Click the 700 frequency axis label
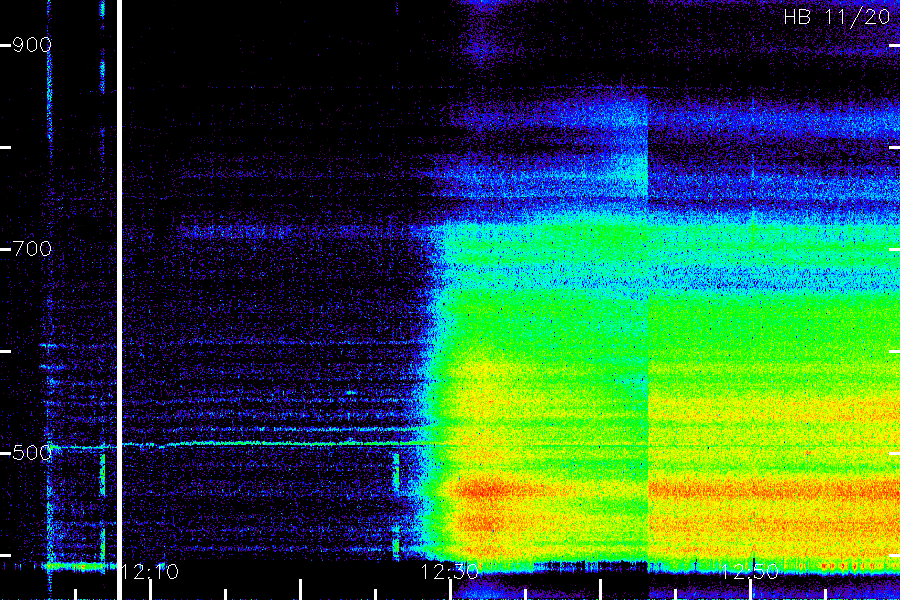Image resolution: width=900 pixels, height=600 pixels. [x=32, y=249]
